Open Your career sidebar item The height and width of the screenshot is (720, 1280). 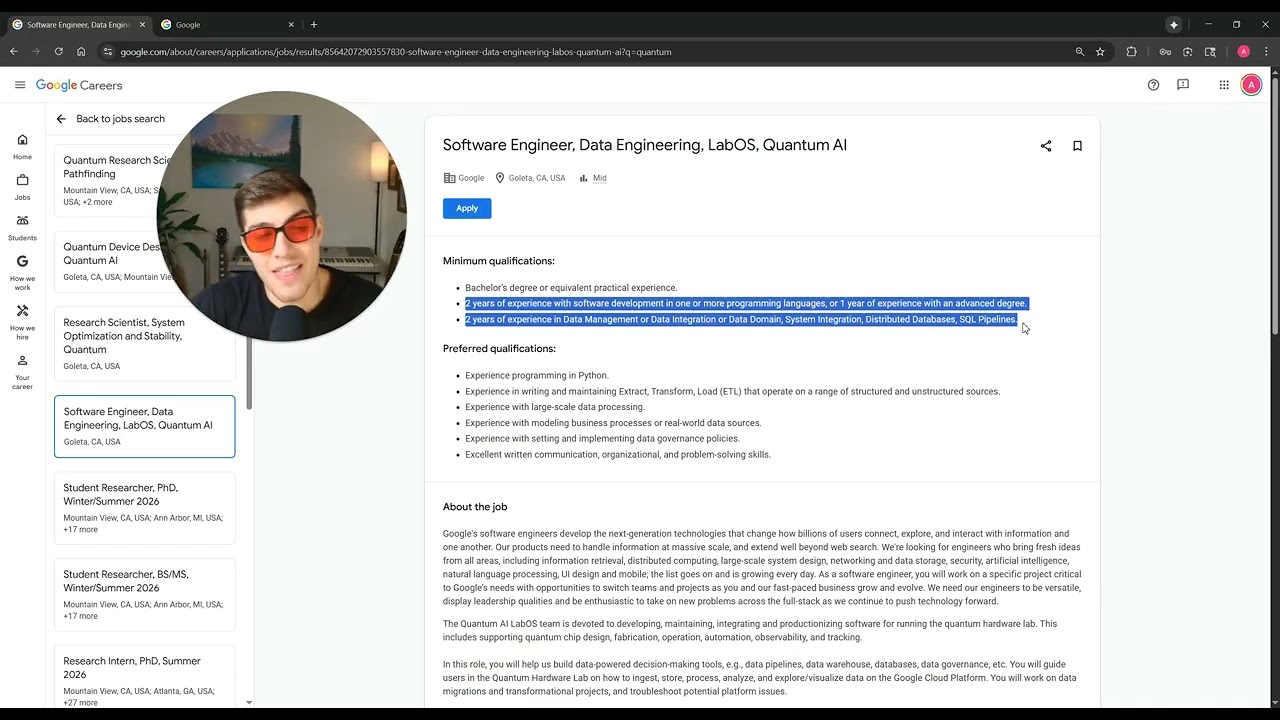pos(22,372)
